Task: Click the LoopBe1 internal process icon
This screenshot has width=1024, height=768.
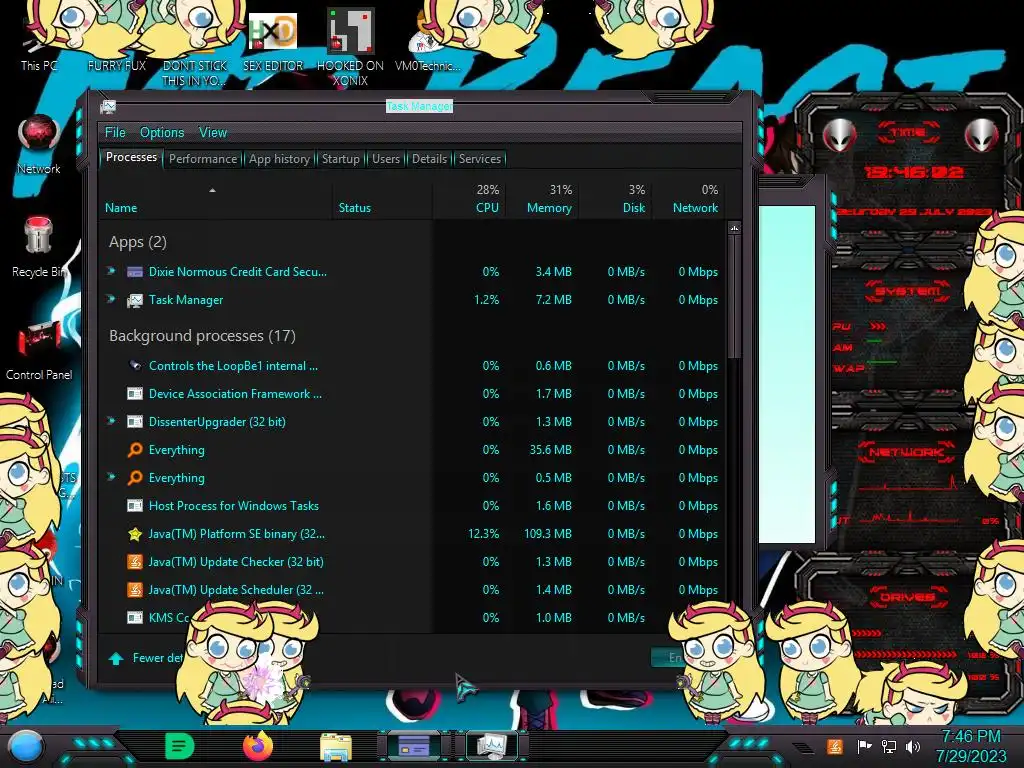Action: (135, 366)
